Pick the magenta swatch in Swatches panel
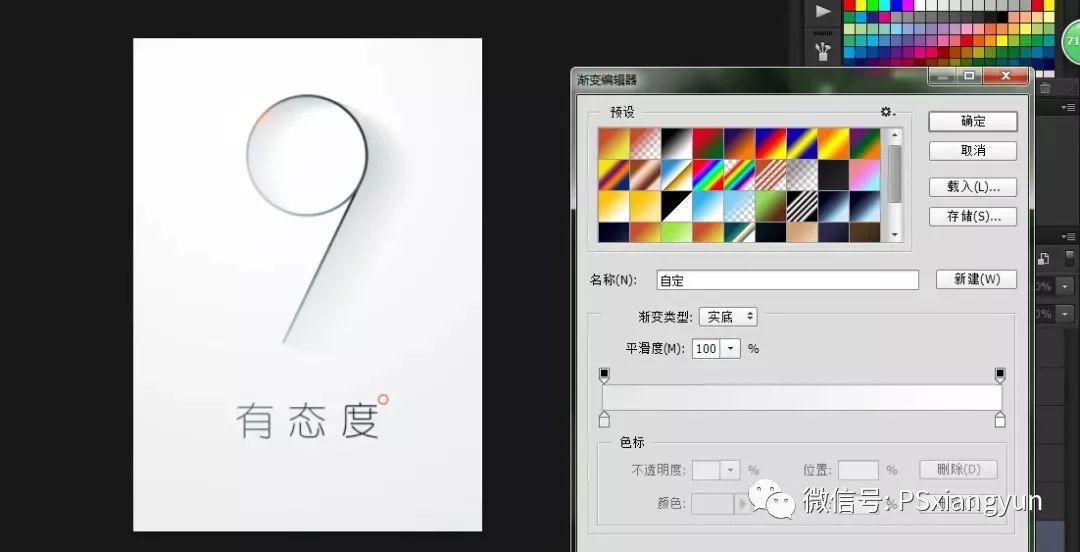This screenshot has height=552, width=1080. tap(908, 6)
